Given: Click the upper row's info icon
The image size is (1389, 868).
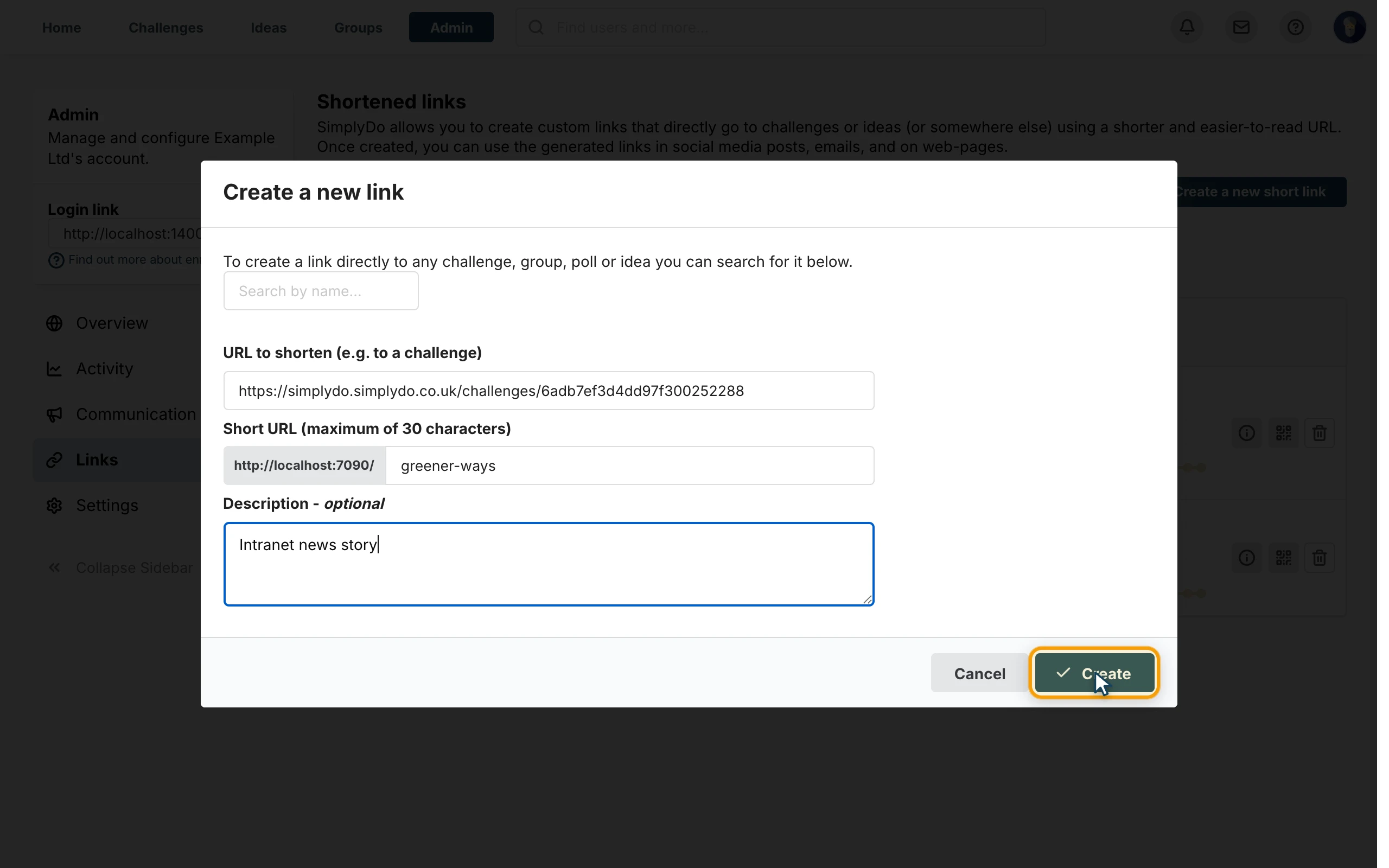Looking at the screenshot, I should (x=1246, y=433).
